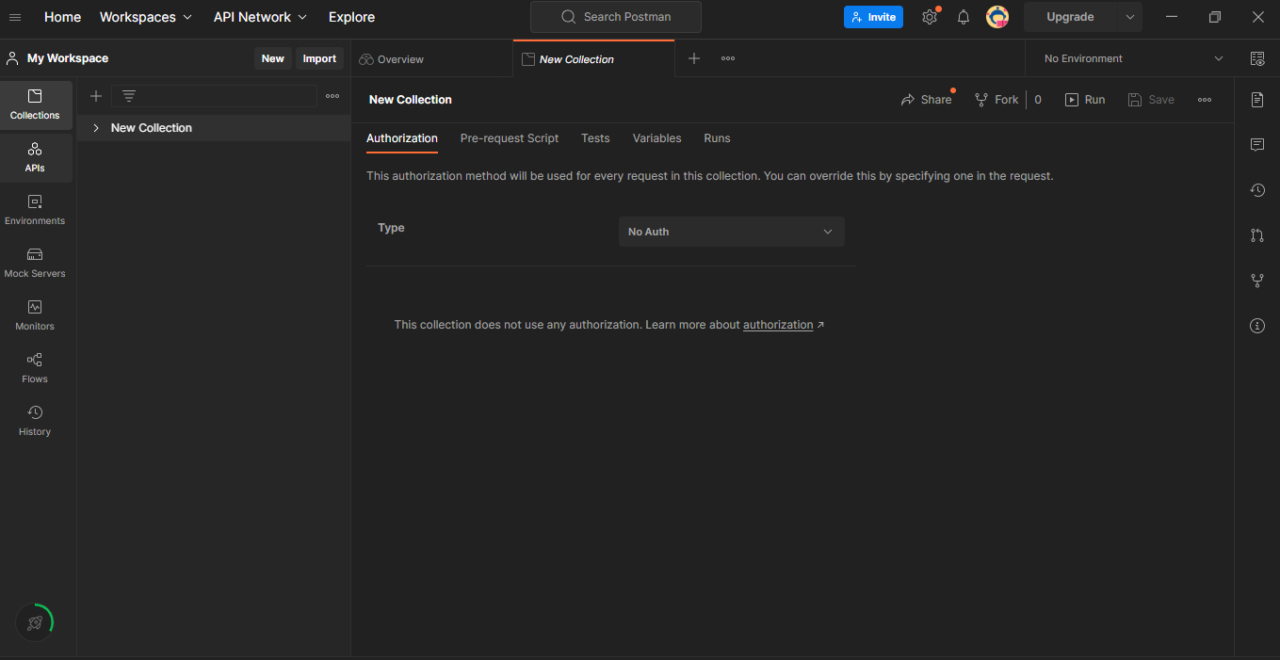The height and width of the screenshot is (660, 1280).
Task: Open the Collections panel in sidebar
Action: click(35, 104)
